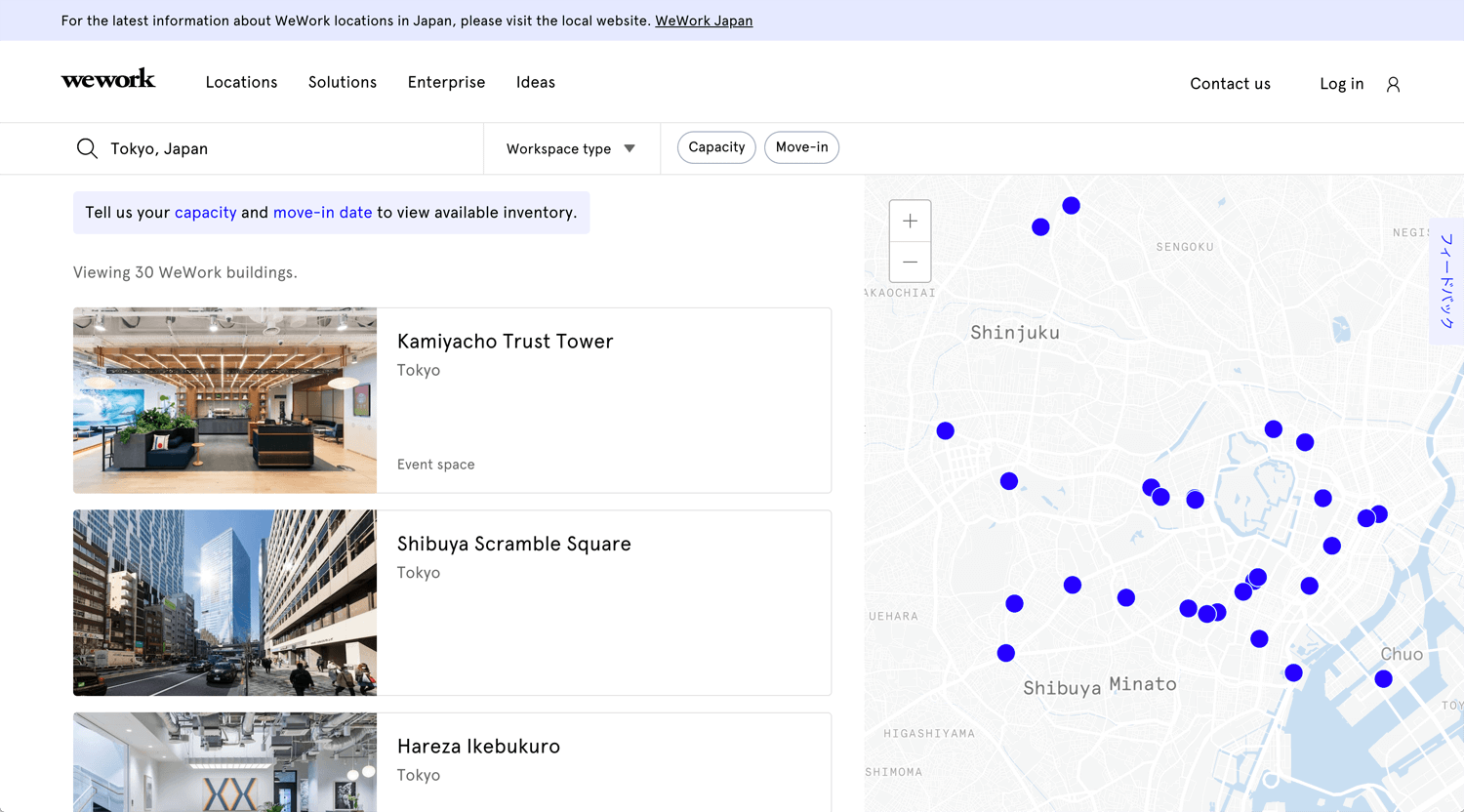Open Shibuya Scramble Square photo
Screen dimensions: 1464x812
tap(224, 602)
